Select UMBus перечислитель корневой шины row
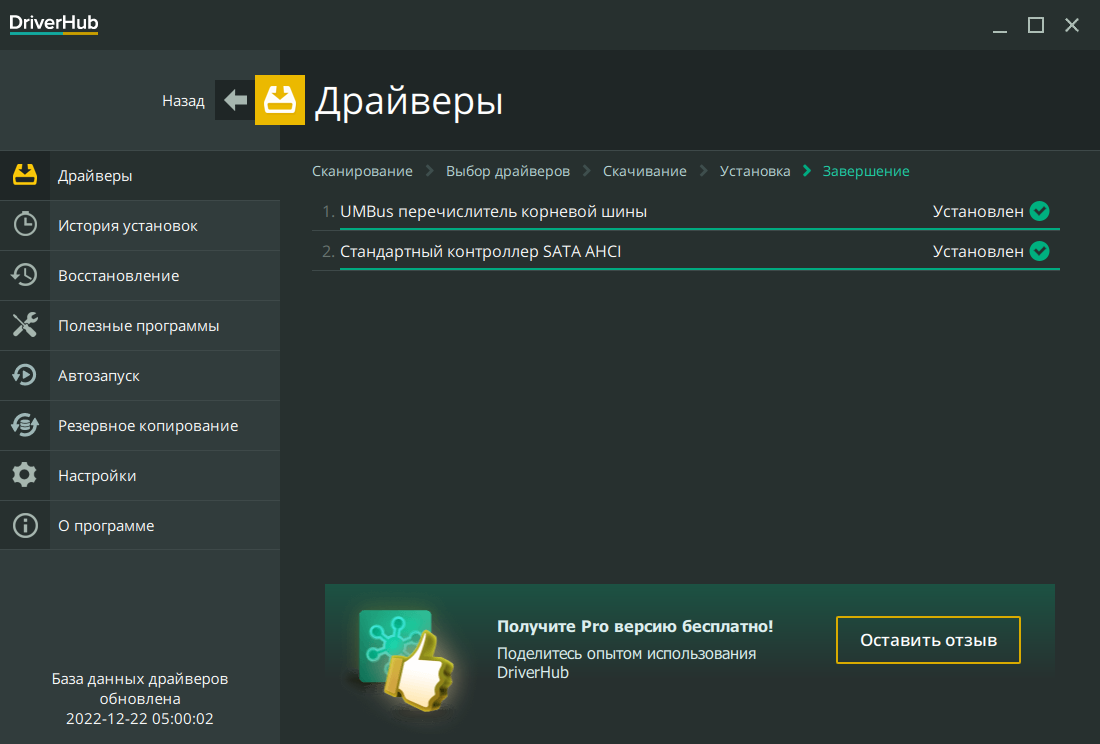 pyautogui.click(x=494, y=211)
